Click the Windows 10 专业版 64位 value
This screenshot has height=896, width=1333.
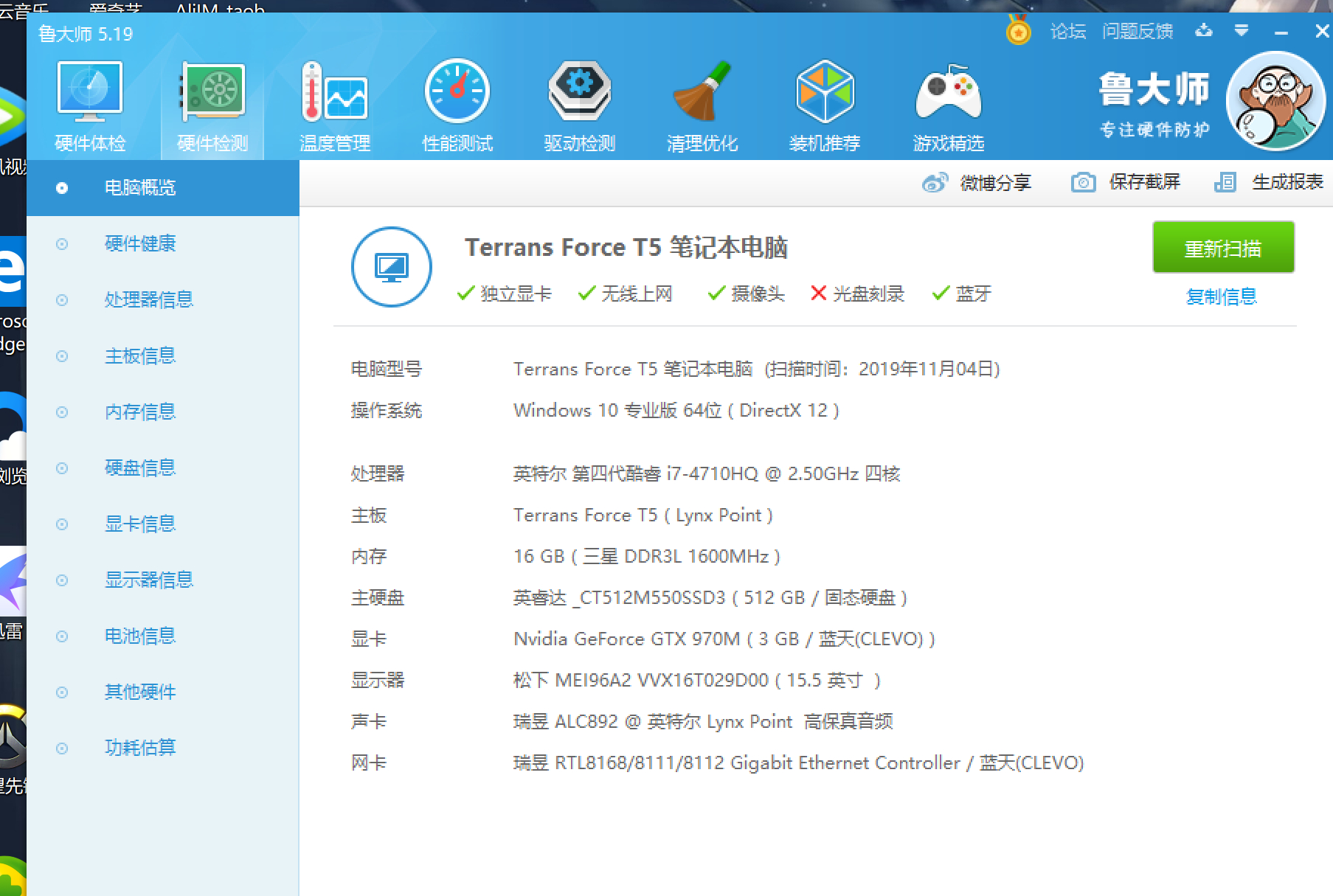point(676,410)
